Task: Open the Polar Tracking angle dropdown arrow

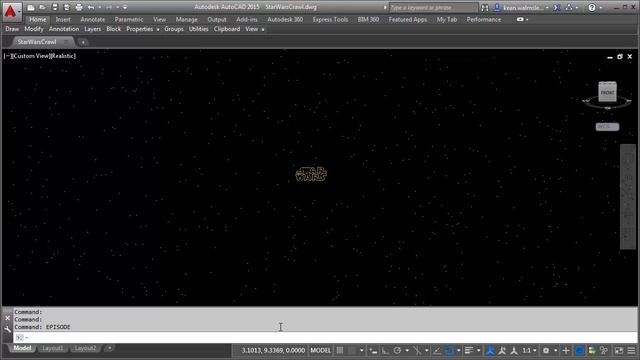Action: point(407,350)
